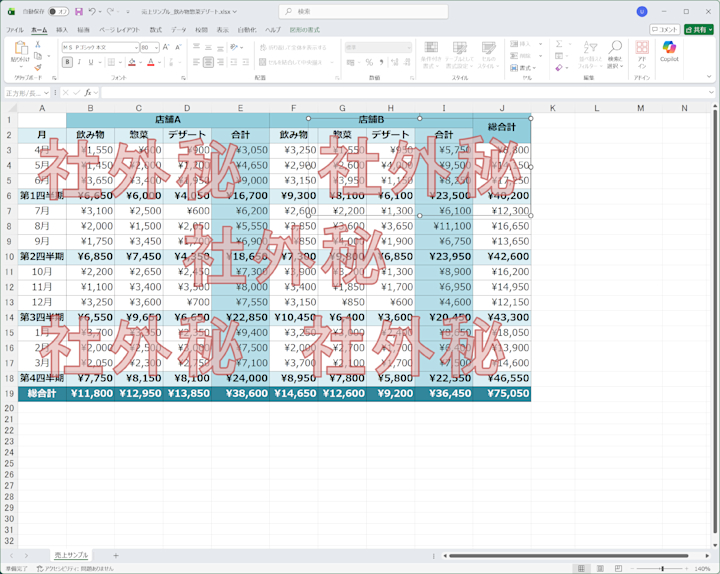
Task: Click increase indent icon
Action: 246,62
